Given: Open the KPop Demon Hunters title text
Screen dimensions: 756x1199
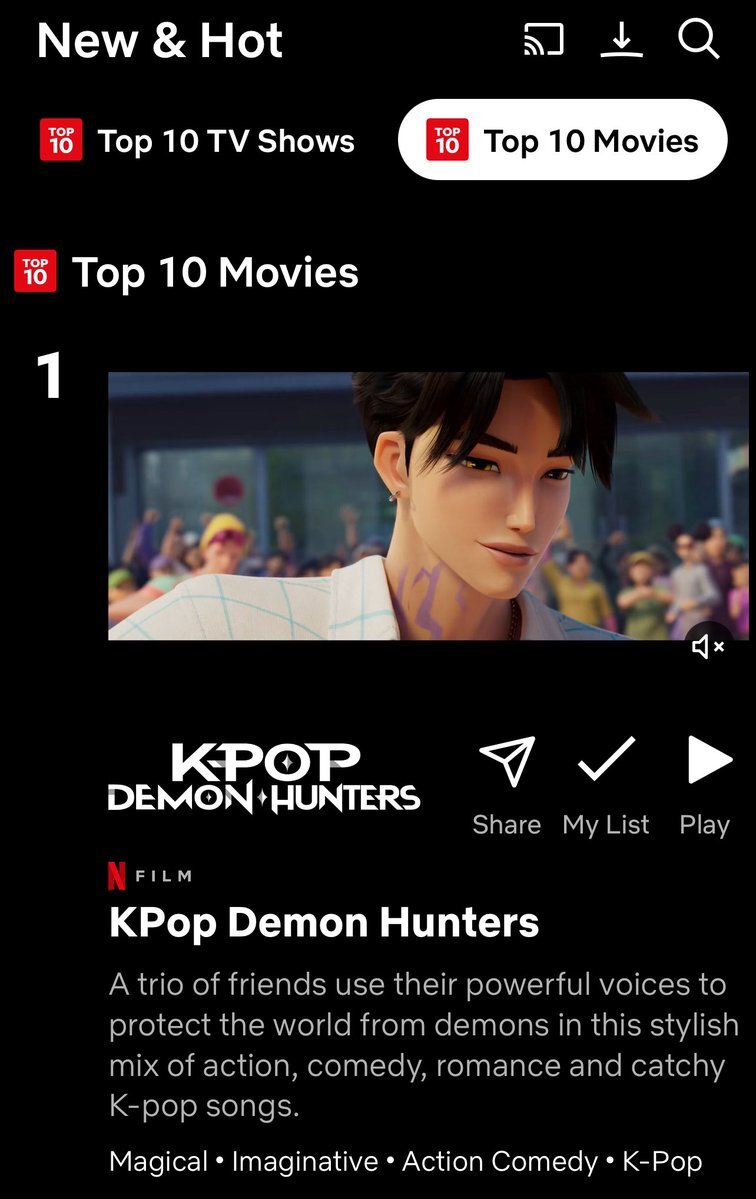Looking at the screenshot, I should [324, 922].
